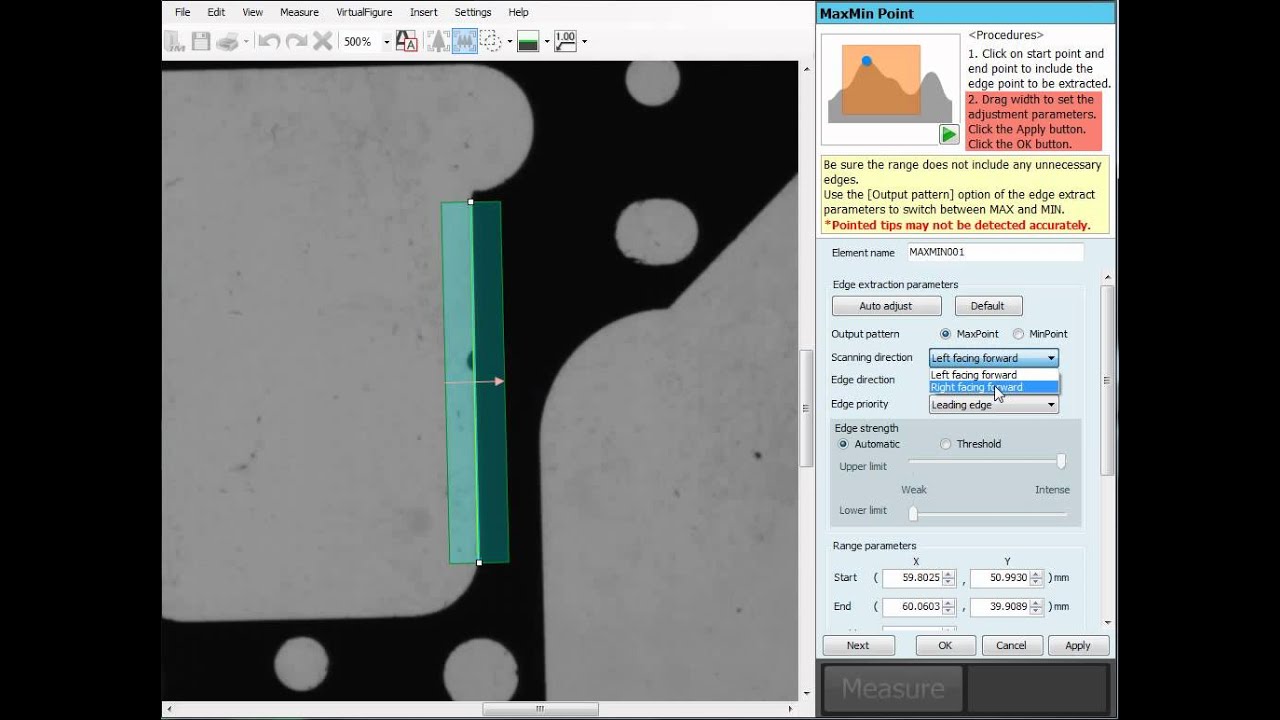Click the Default button

[x=987, y=306]
